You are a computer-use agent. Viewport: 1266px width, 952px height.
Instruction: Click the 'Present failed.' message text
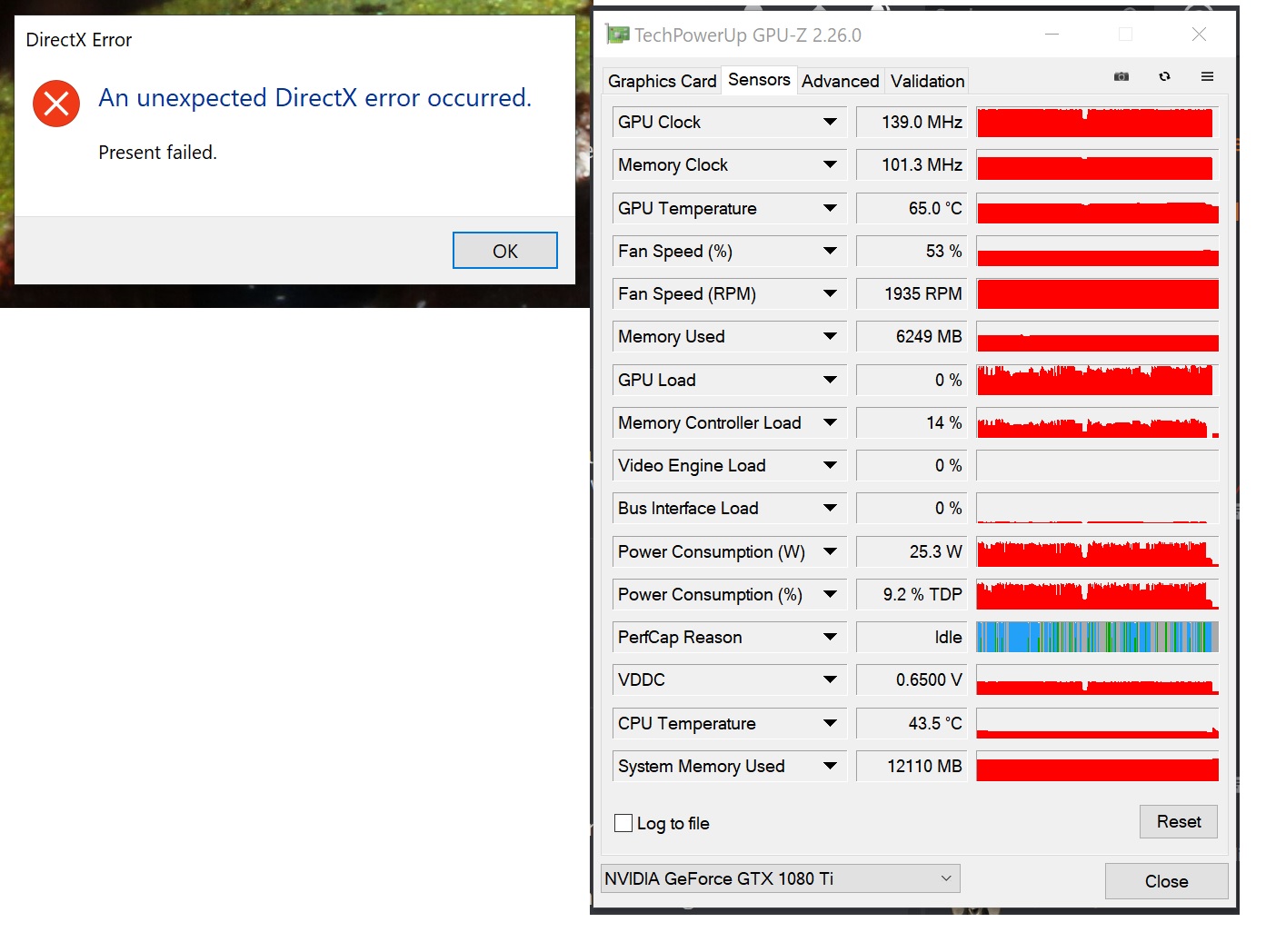click(x=157, y=153)
